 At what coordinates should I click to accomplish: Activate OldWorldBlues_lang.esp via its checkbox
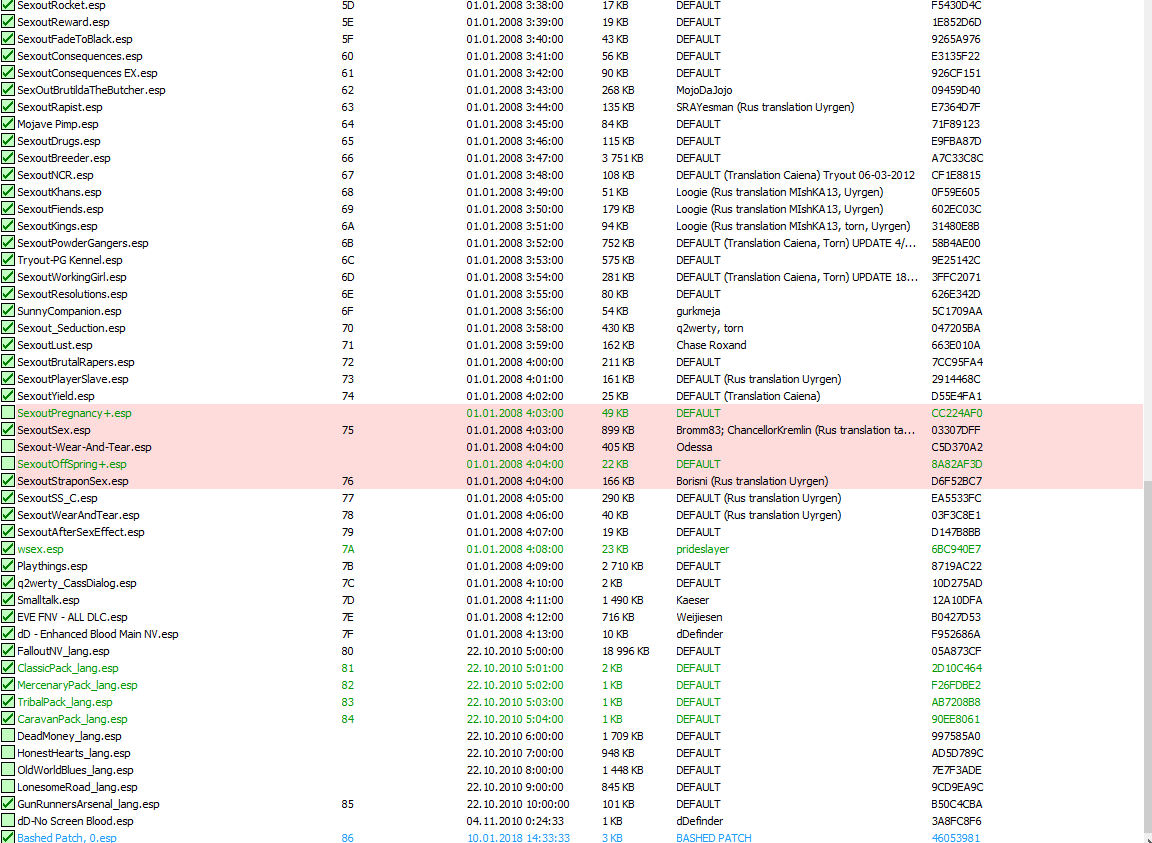coord(8,770)
